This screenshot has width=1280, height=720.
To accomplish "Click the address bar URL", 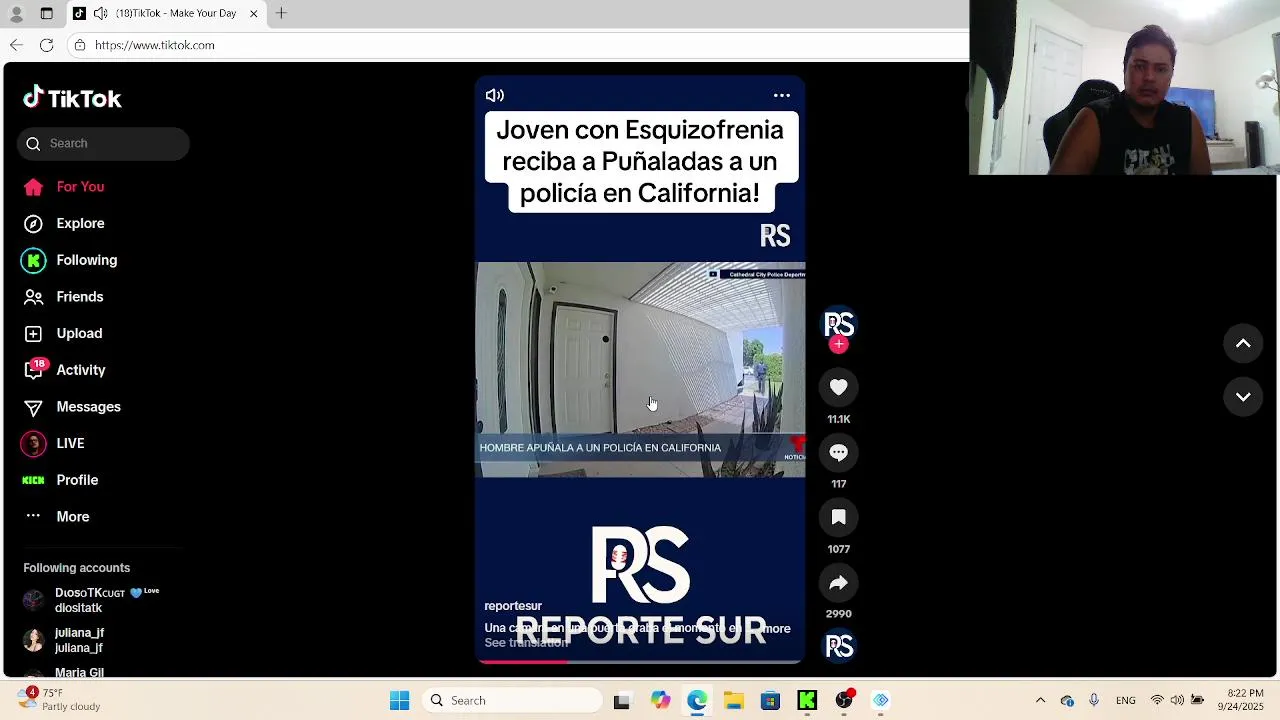I will 155,45.
